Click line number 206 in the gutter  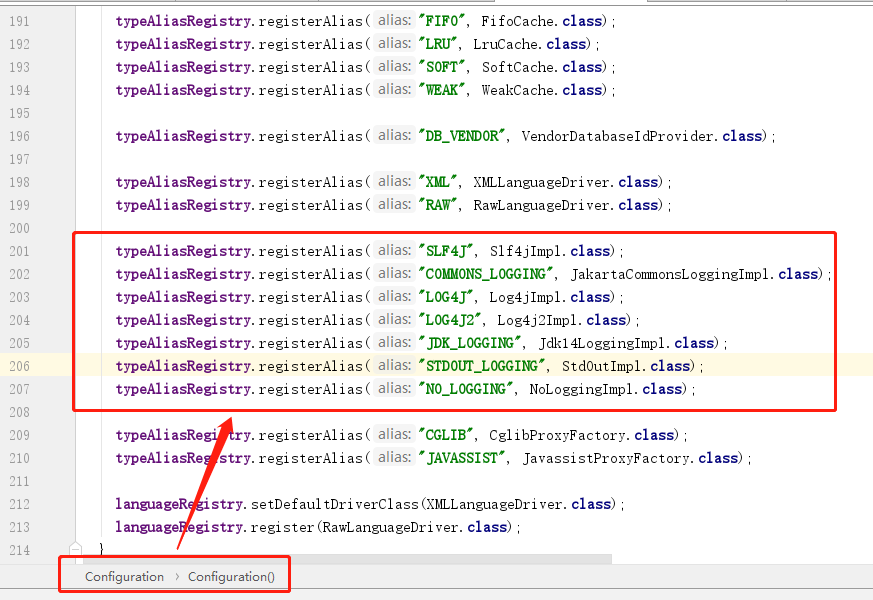coord(19,366)
